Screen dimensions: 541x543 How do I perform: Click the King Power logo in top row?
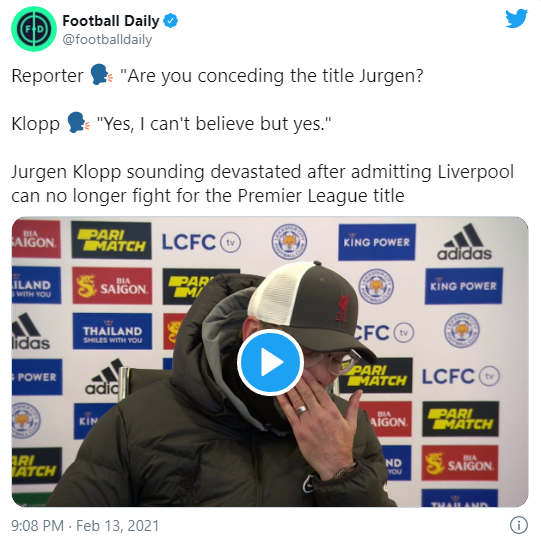coord(377,242)
